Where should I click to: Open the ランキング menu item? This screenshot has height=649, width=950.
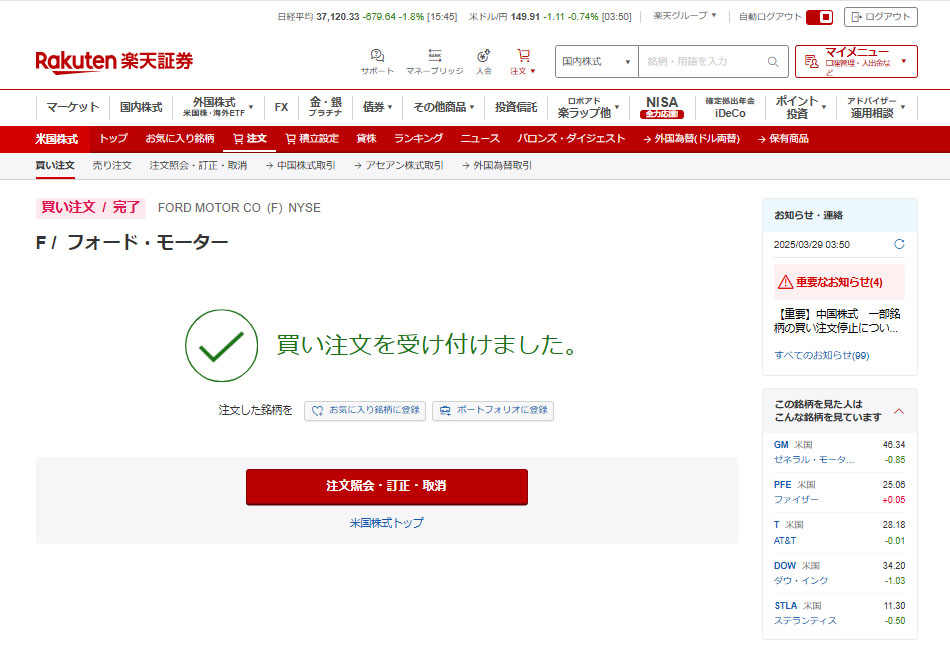tap(418, 139)
